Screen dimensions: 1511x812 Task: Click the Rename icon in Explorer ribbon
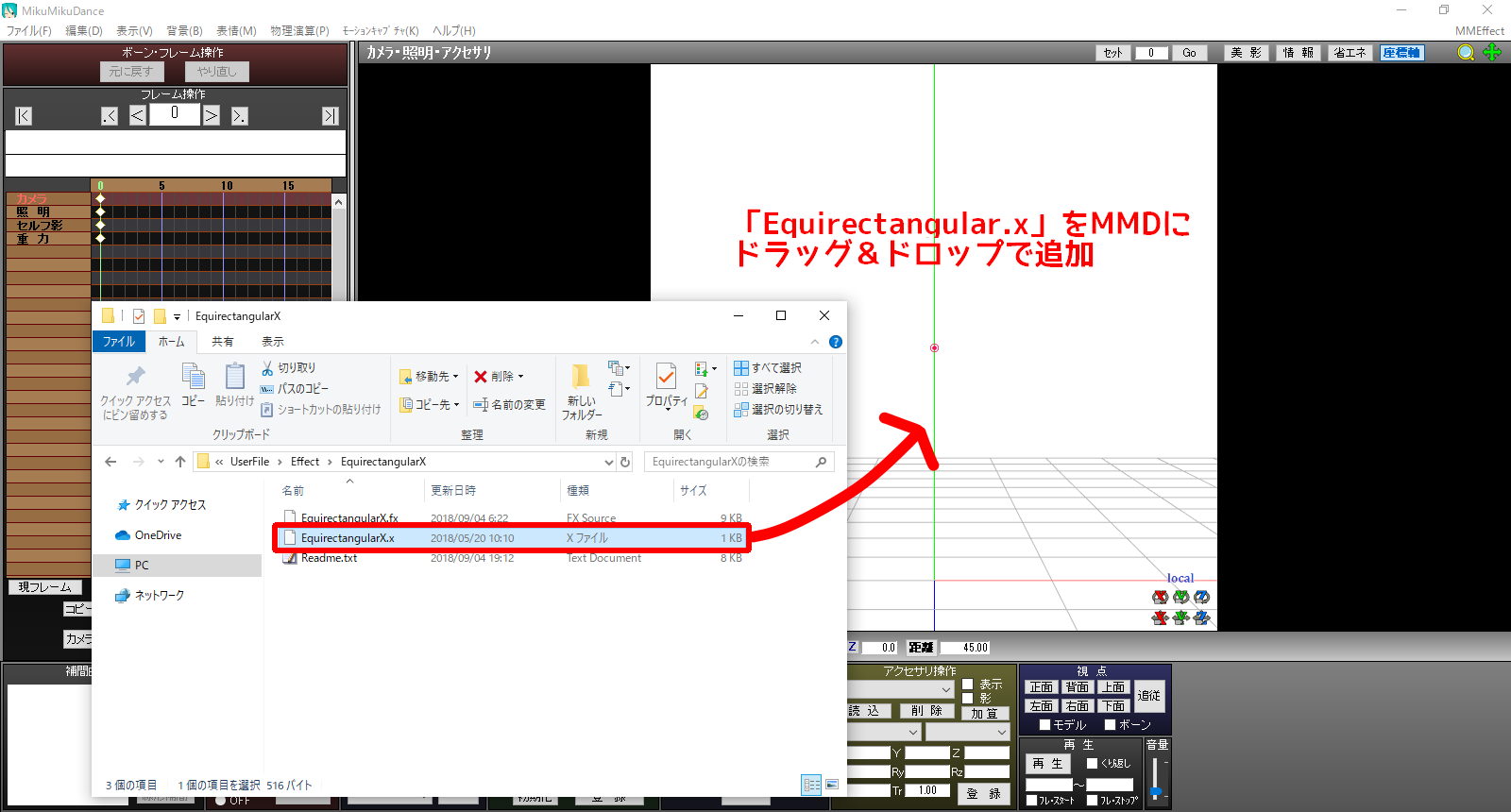click(481, 405)
